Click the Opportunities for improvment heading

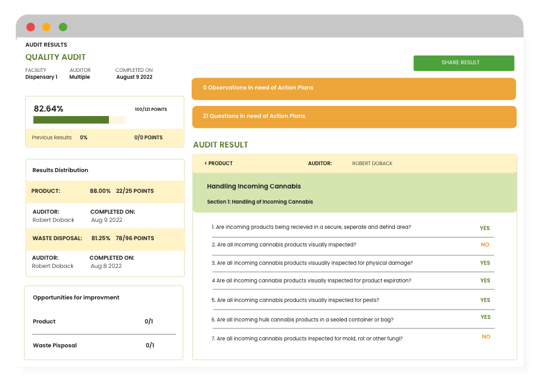[76, 297]
